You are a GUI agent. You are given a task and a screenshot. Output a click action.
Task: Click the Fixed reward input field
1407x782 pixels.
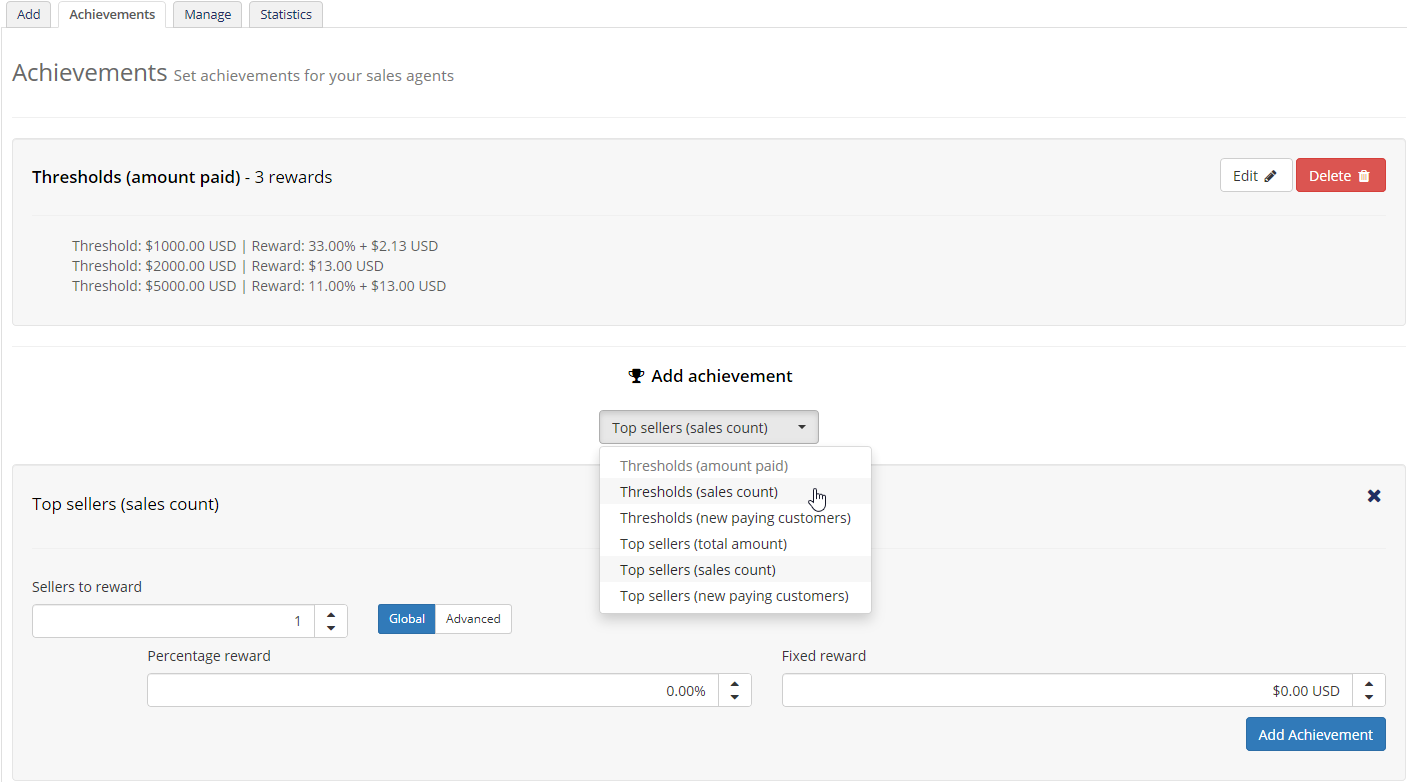click(1067, 690)
